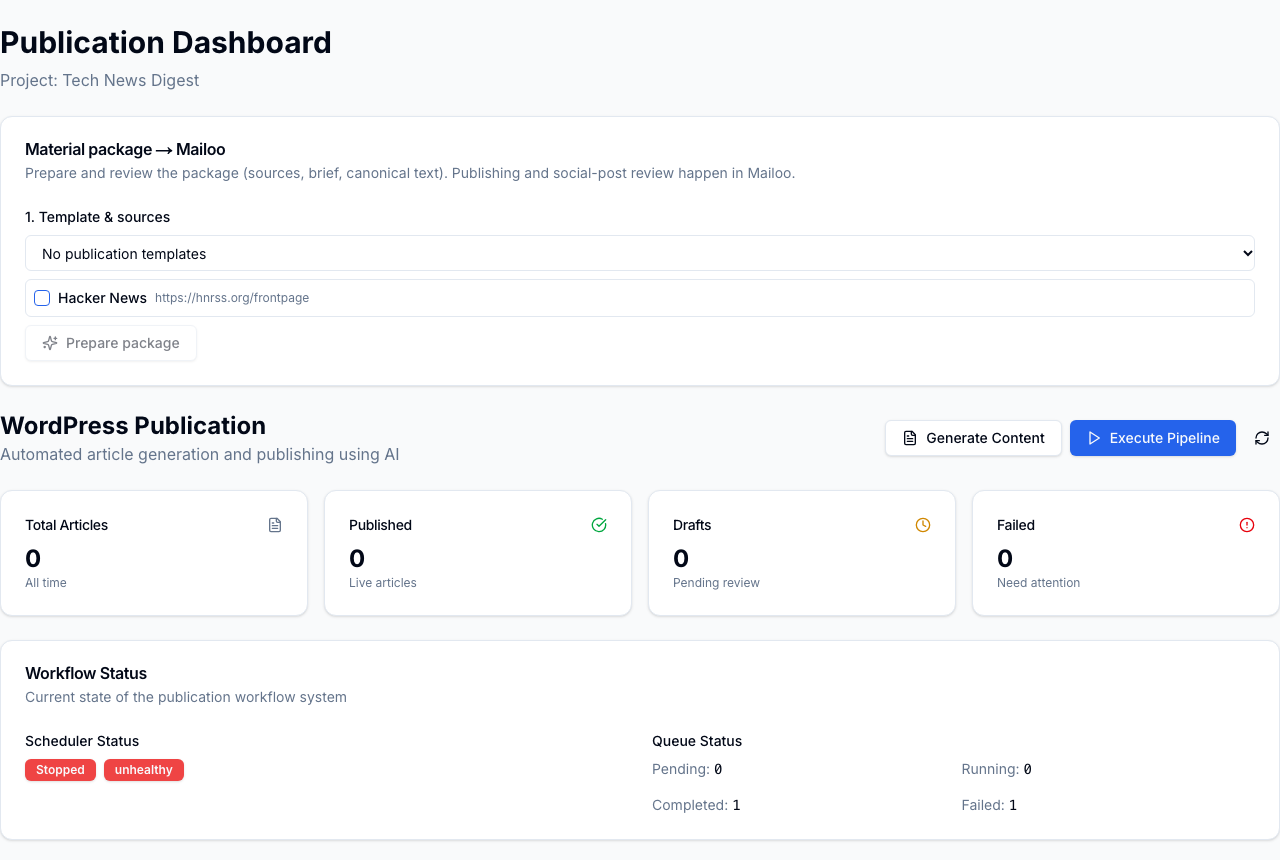Click the Completed: 1 queue value
The image size is (1280, 860).
(x=696, y=805)
